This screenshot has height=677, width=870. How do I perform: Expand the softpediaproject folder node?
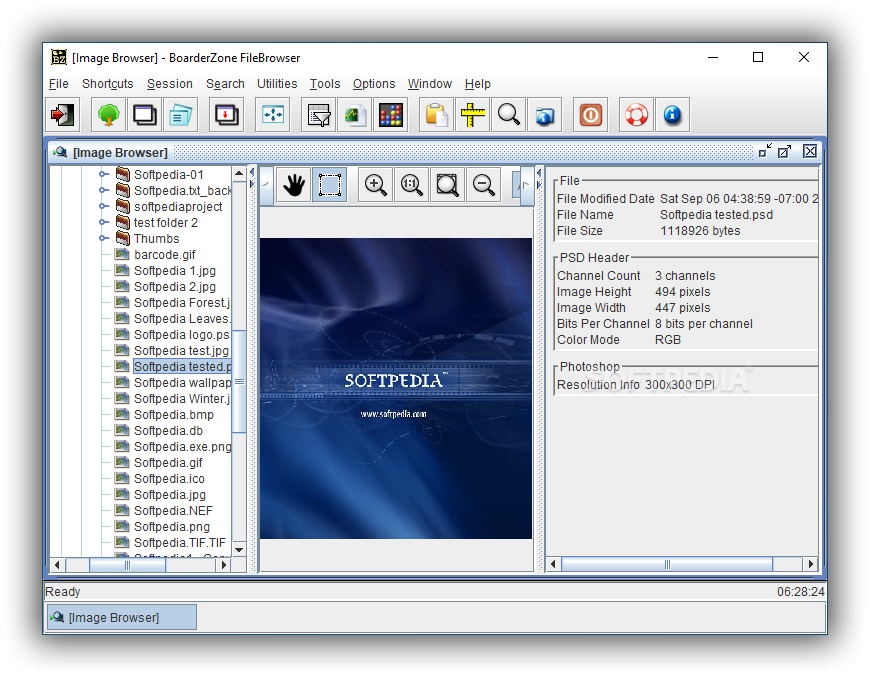(103, 206)
